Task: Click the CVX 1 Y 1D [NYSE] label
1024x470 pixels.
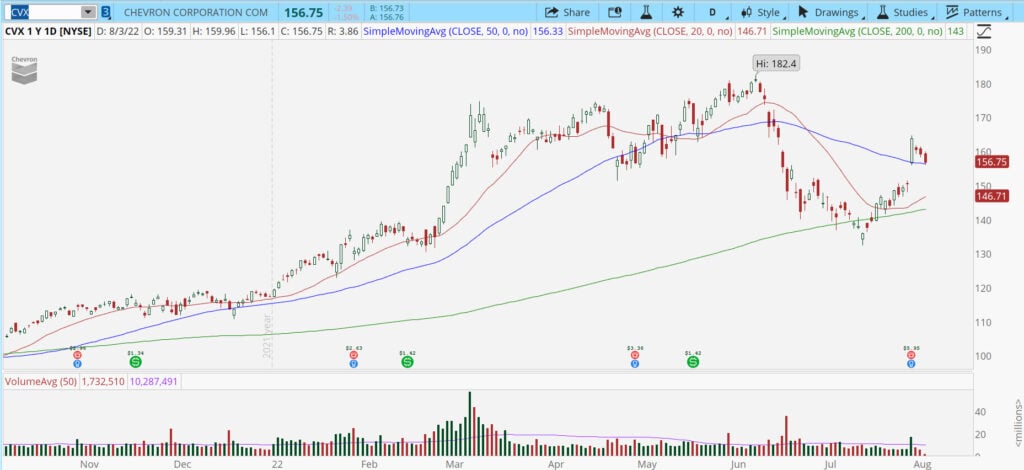Action: click(48, 31)
